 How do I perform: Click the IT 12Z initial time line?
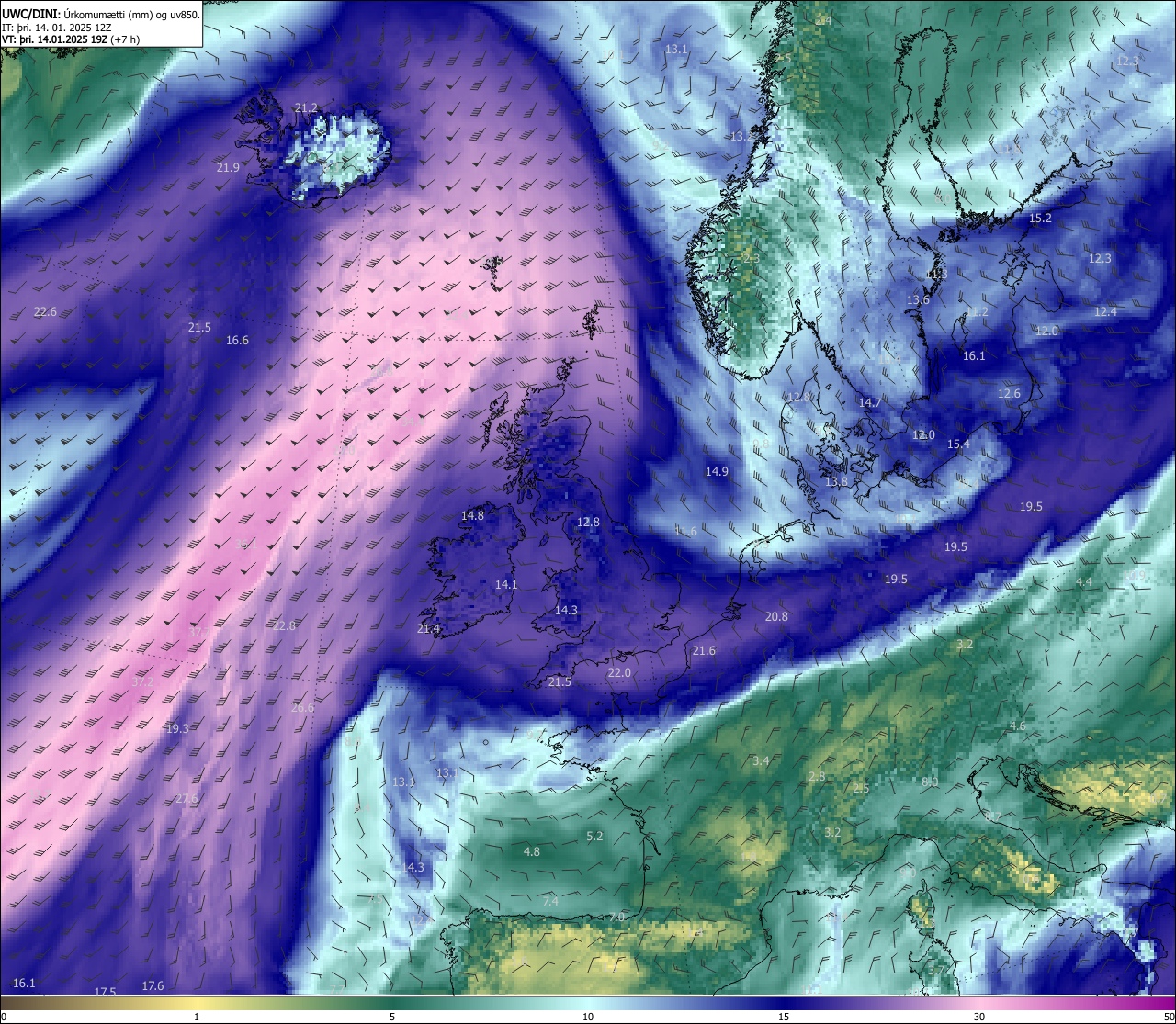tap(57, 27)
